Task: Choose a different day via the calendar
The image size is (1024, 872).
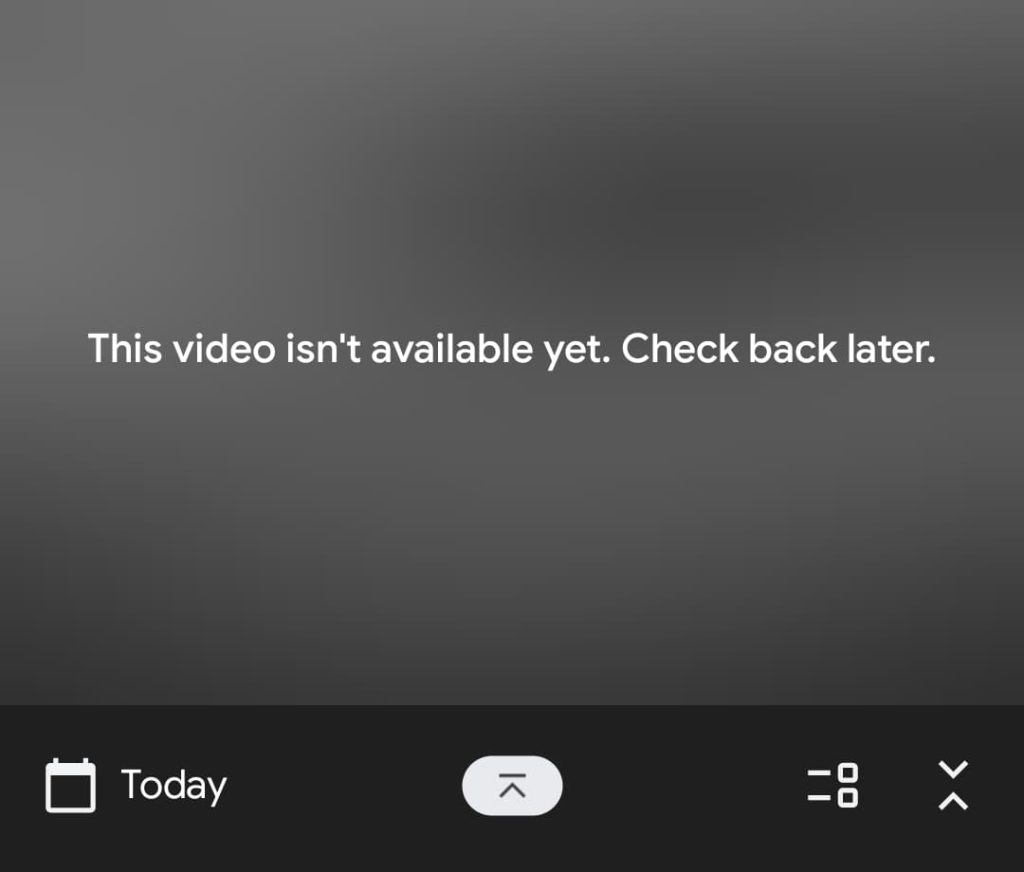Action: tap(71, 785)
